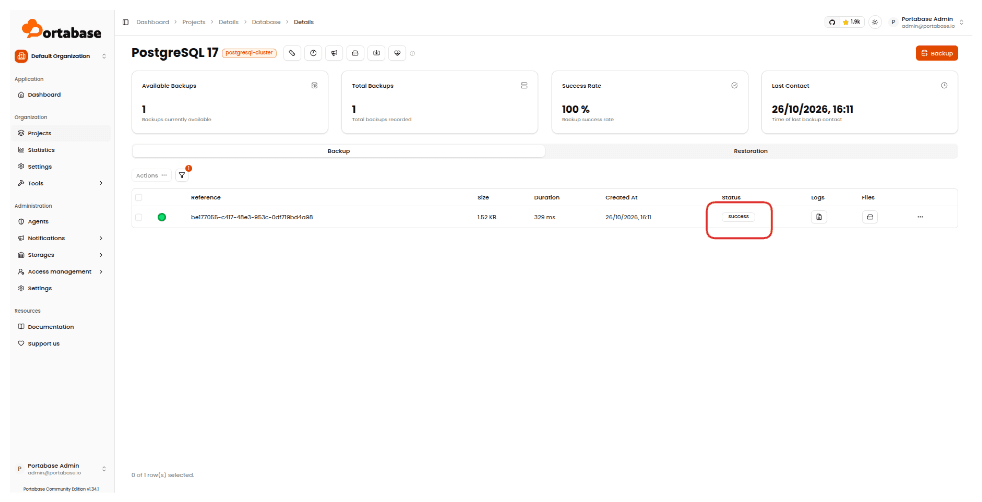Click the storage drive icon in toolbar
Image resolution: width=982 pixels, height=502 pixels.
click(x=355, y=53)
